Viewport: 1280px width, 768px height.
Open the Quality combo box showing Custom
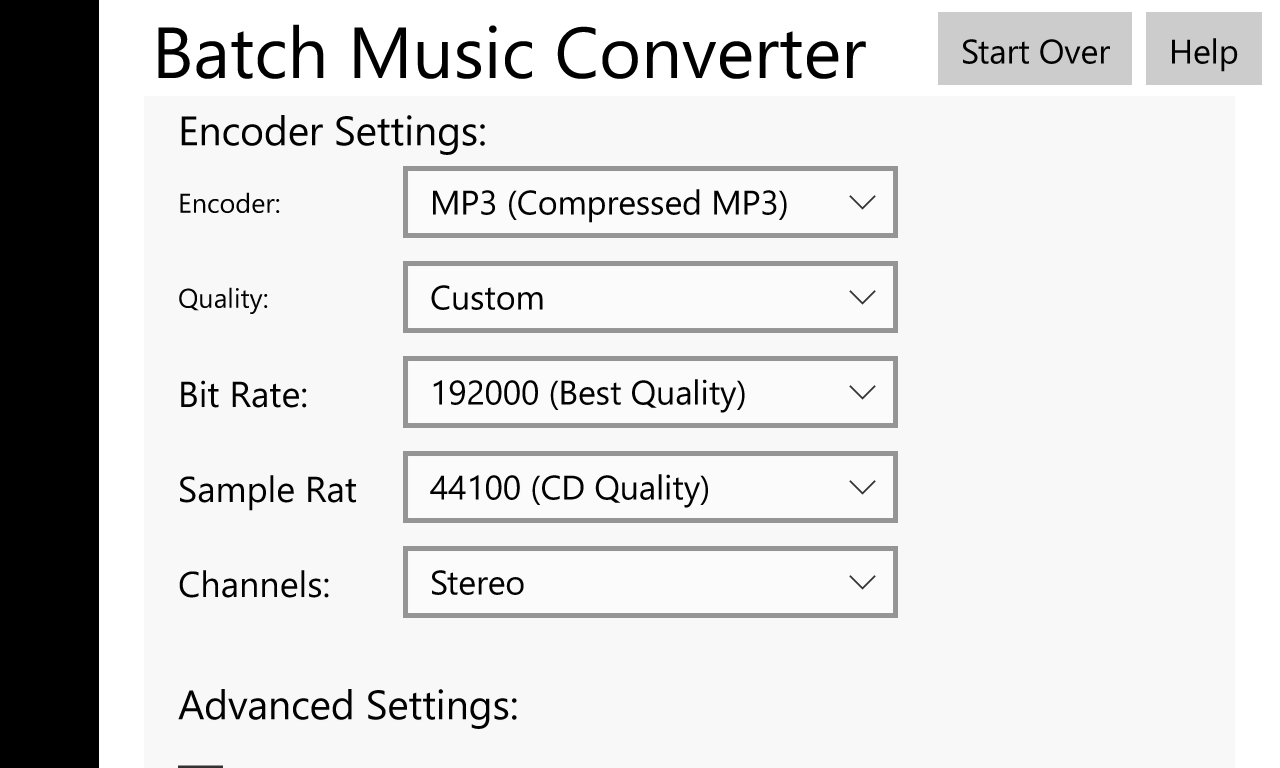pyautogui.click(x=650, y=297)
